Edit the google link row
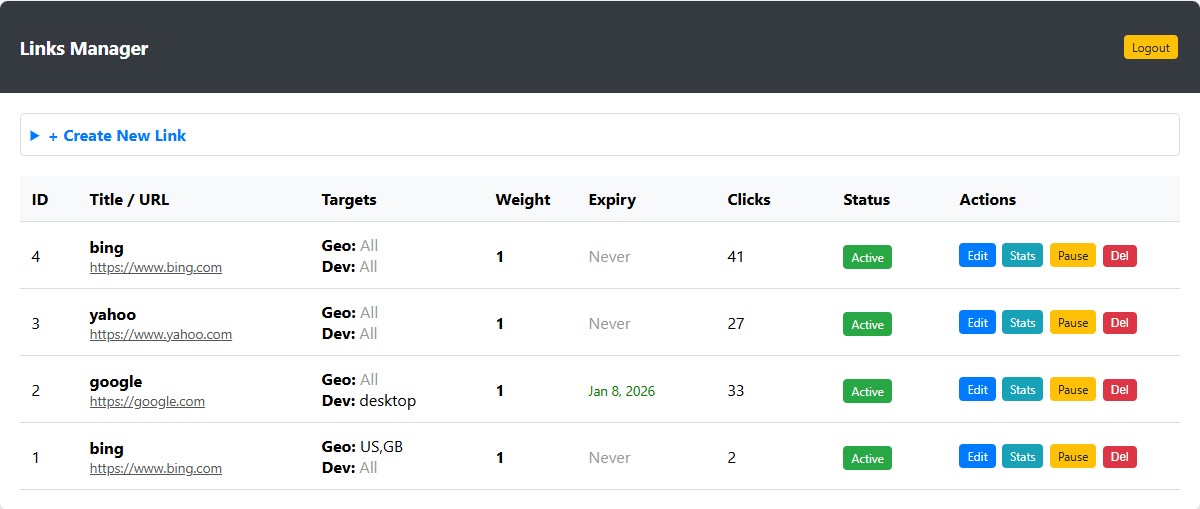Viewport: 1200px width, 509px height. tap(977, 389)
